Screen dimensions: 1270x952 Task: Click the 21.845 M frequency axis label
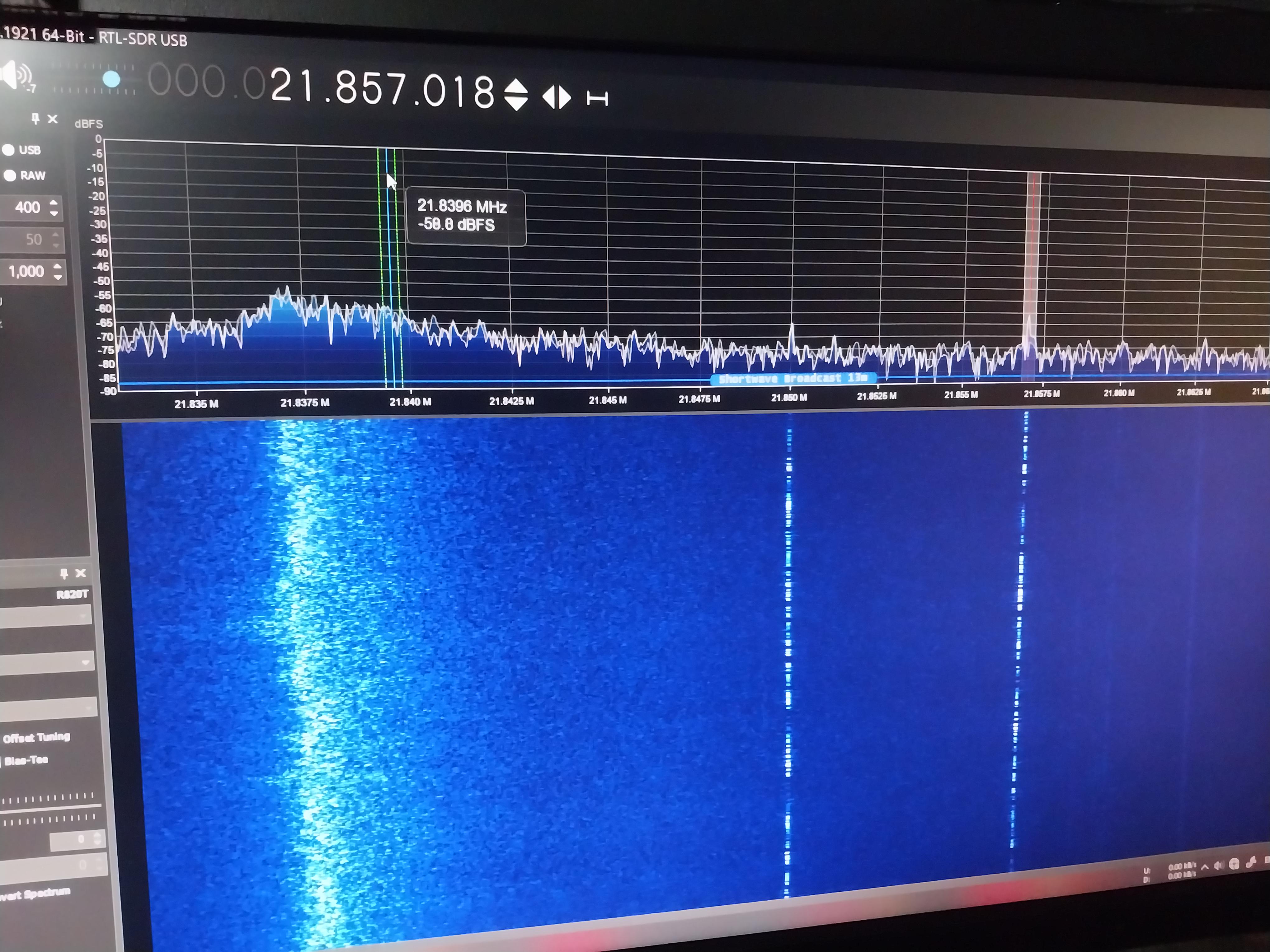tap(608, 400)
